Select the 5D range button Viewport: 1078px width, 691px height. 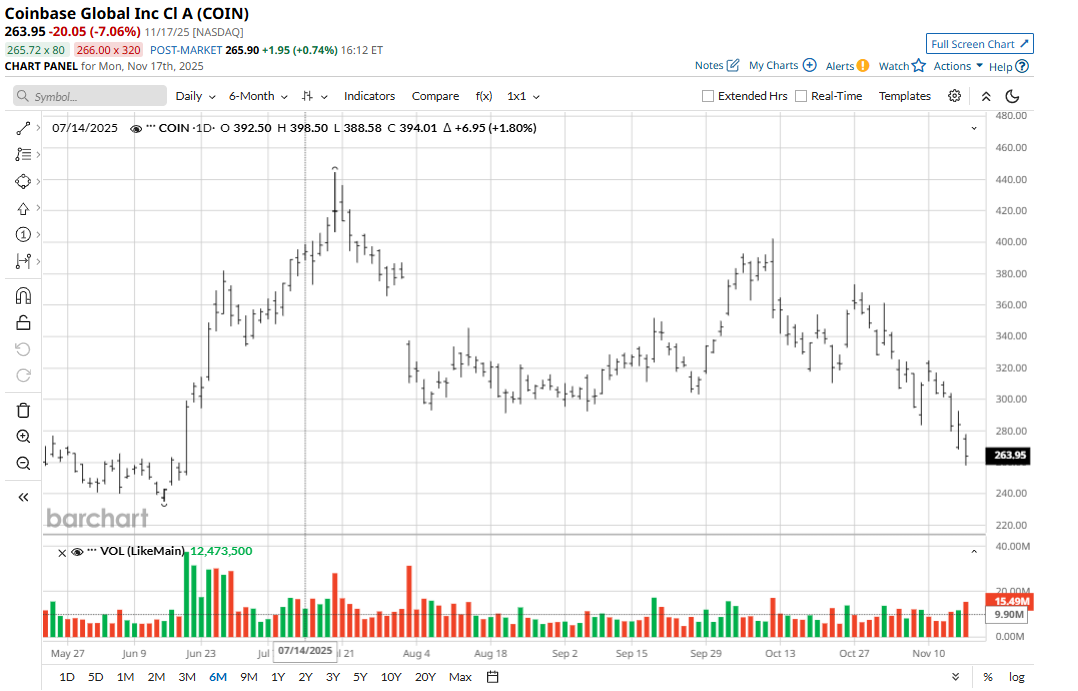[96, 677]
